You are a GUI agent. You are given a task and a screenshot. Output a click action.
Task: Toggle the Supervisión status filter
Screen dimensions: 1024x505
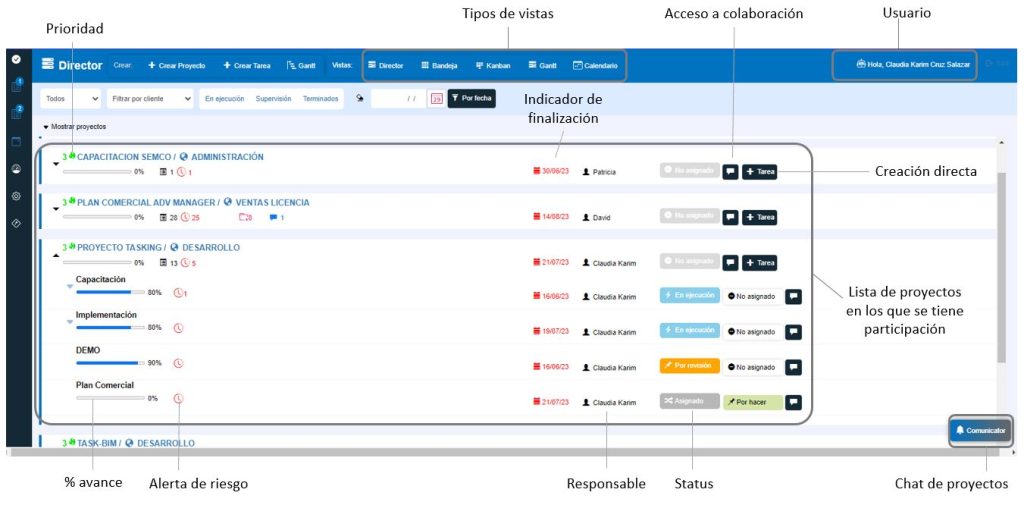[x=273, y=99]
